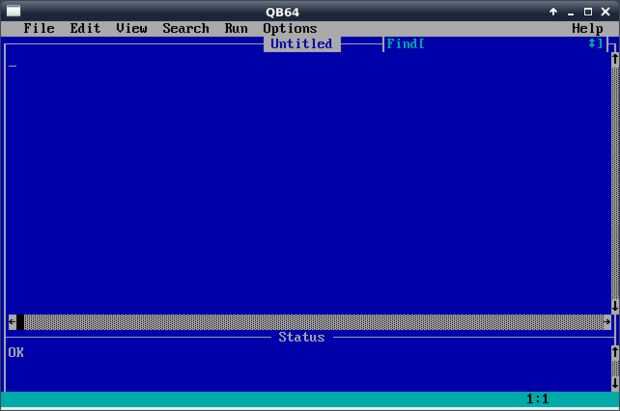
Task: Click the horizontal scrollbar black thumb
Action: tap(20, 322)
